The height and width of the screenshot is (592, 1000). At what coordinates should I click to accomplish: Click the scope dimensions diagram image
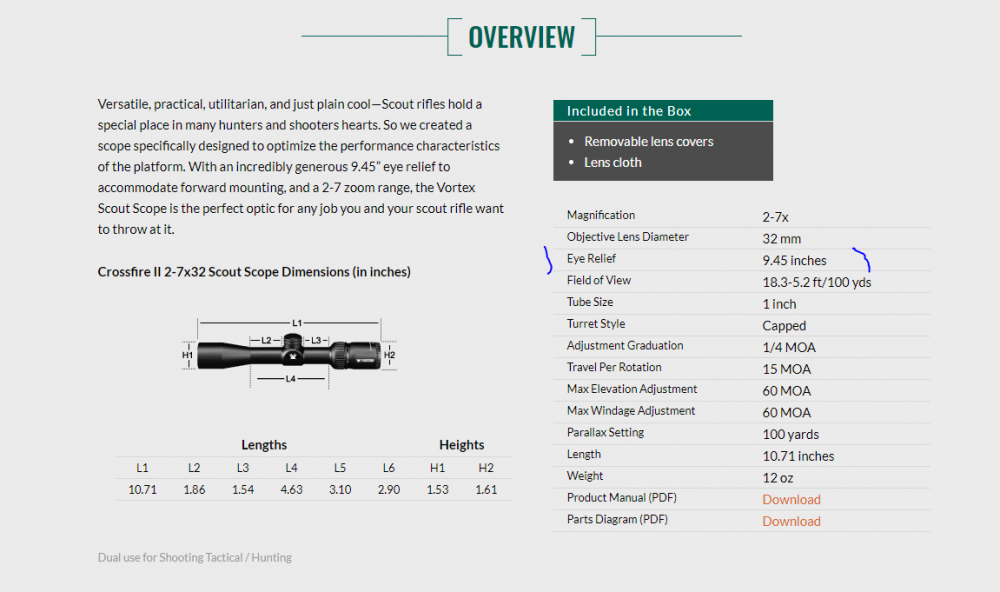(290, 354)
